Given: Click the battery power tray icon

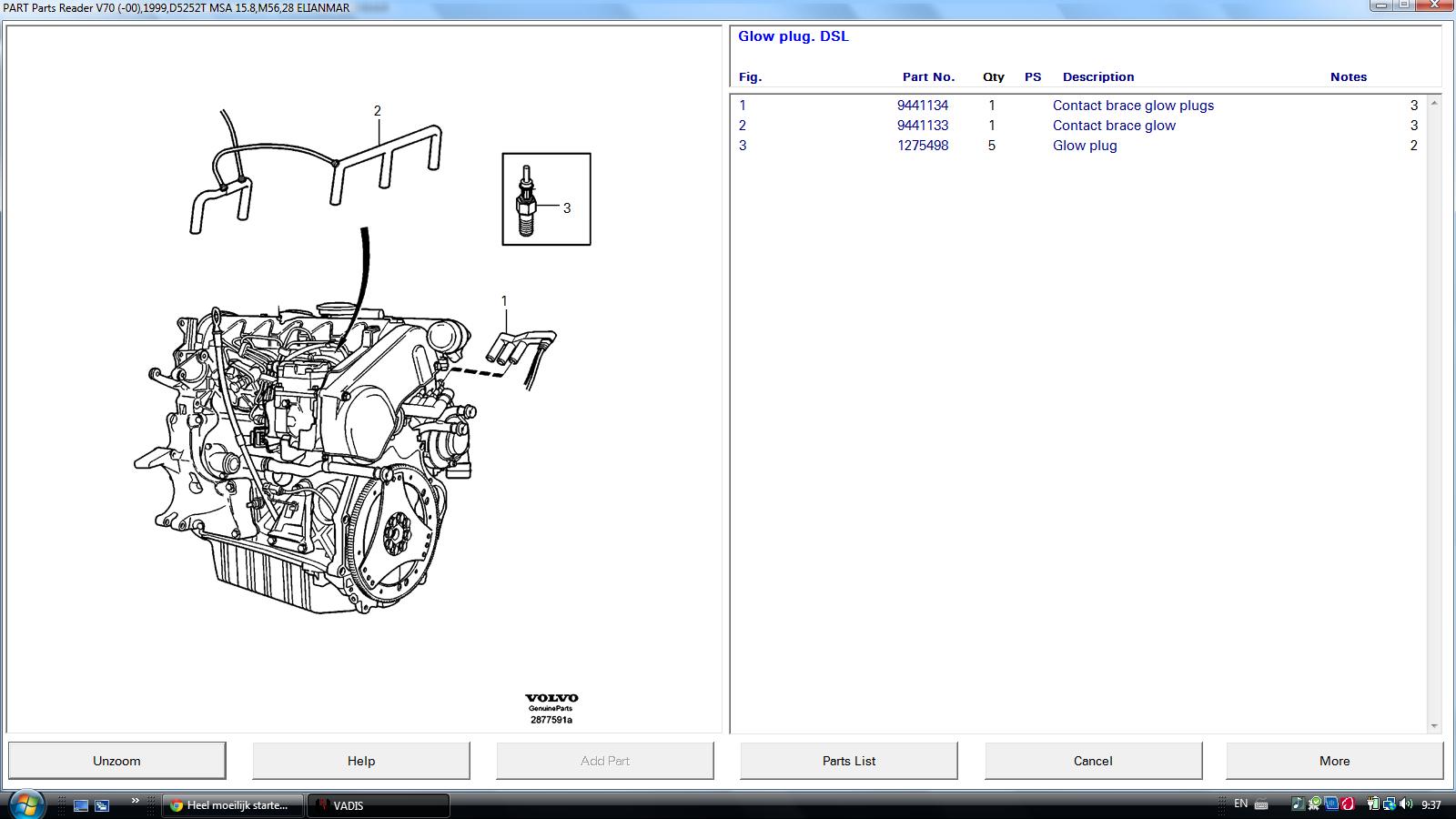Looking at the screenshot, I should tap(1372, 804).
